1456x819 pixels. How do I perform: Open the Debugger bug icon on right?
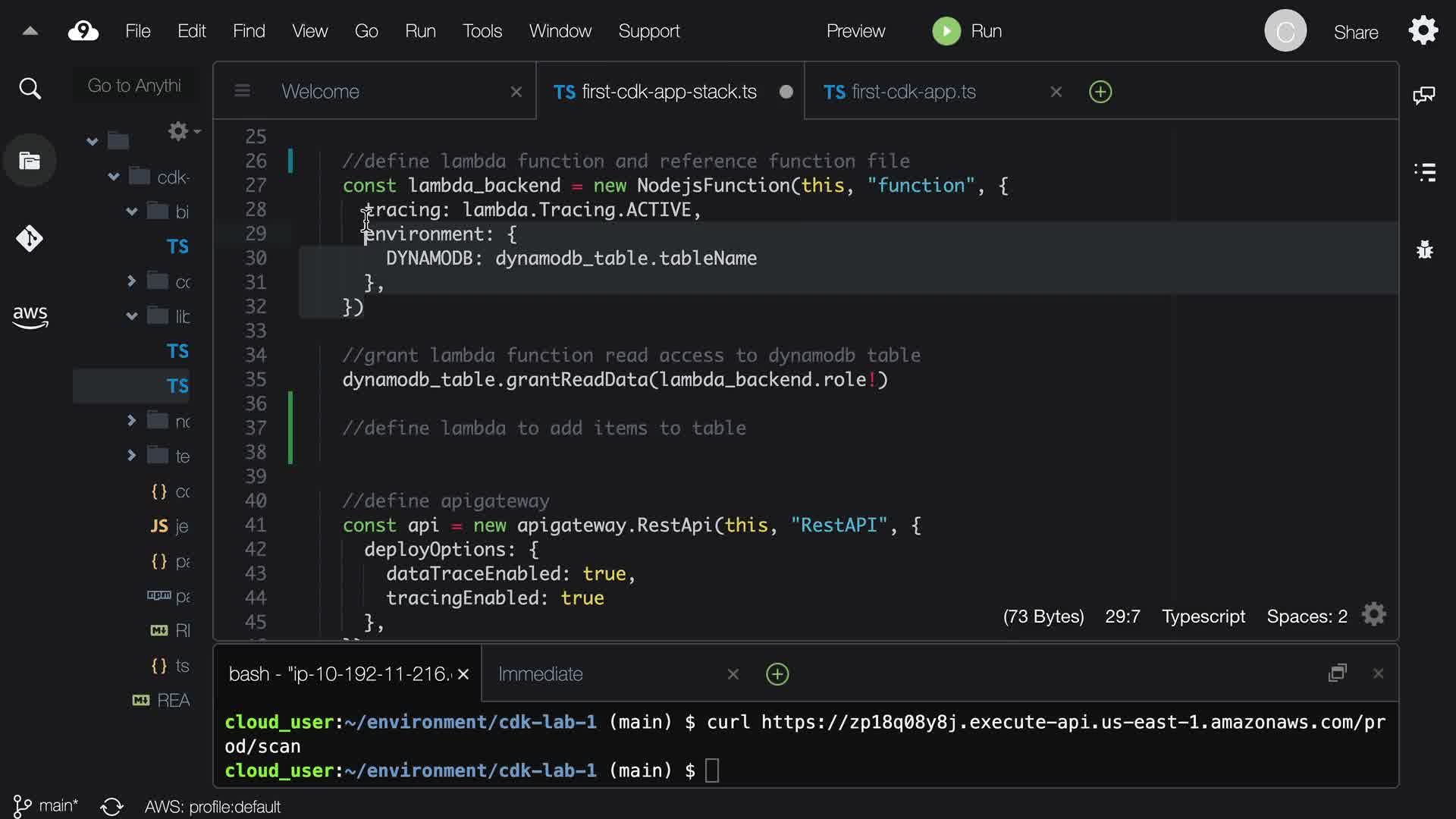coord(1424,249)
